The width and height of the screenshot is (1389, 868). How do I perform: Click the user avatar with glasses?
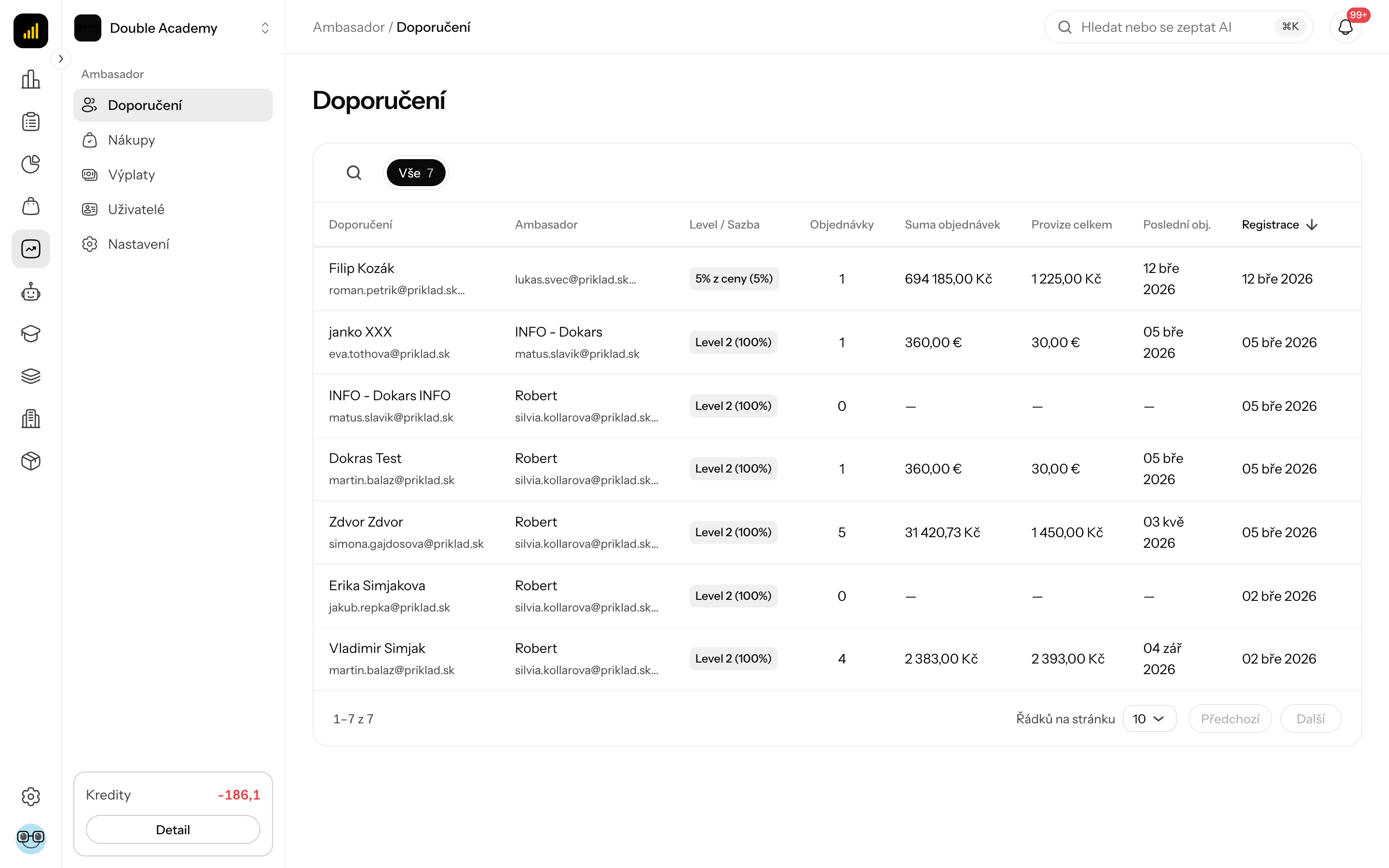click(x=30, y=838)
